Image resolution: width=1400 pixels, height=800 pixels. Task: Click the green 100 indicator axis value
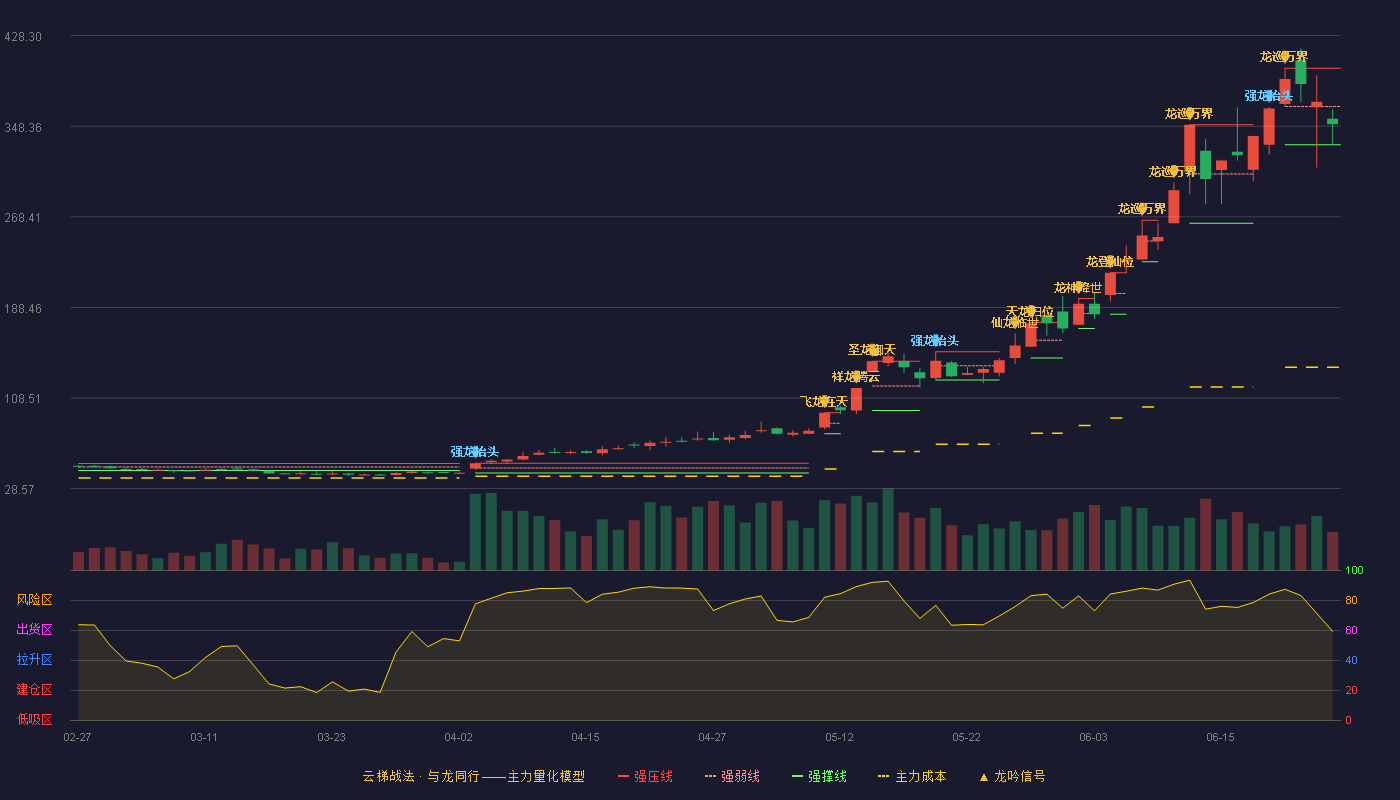pos(1354,570)
